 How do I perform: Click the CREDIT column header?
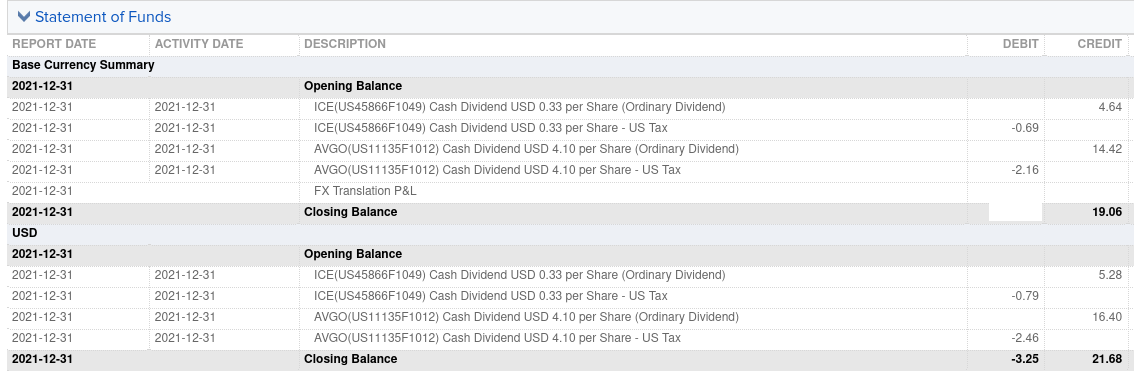click(x=1099, y=44)
